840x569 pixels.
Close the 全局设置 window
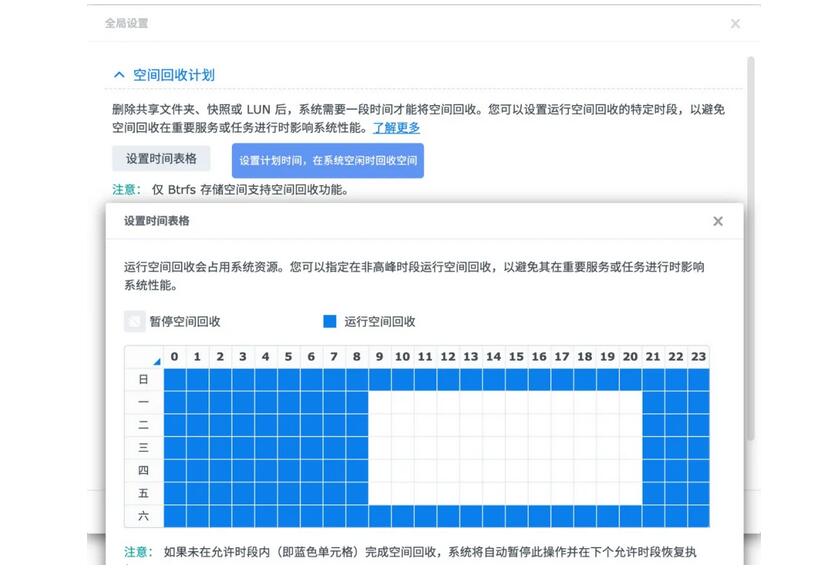coord(735,23)
